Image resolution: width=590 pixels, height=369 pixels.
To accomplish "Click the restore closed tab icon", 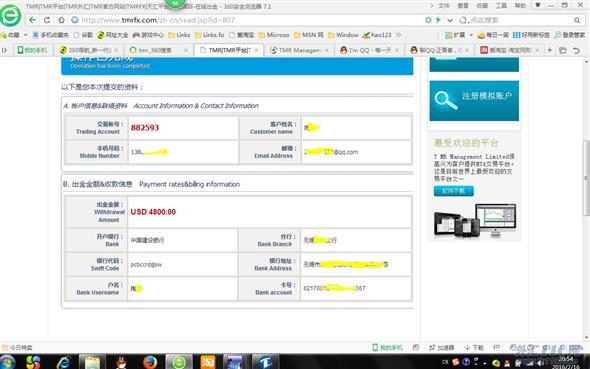I will click(576, 50).
